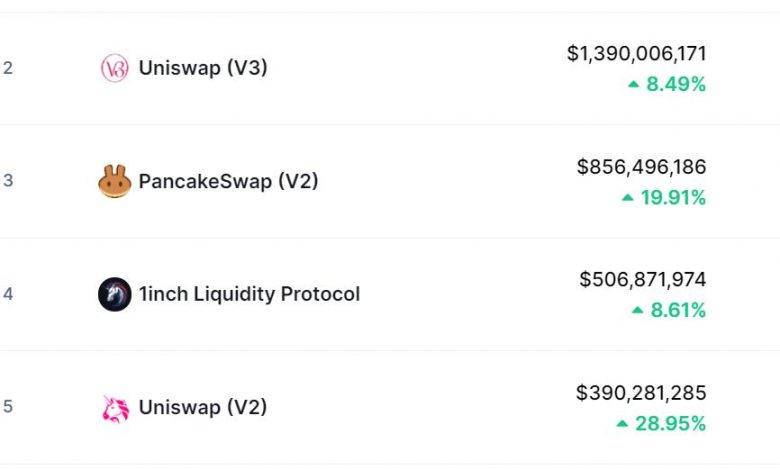The height and width of the screenshot is (470, 780).
Task: Click the green up arrow beside 8.49%
Action: [633, 85]
